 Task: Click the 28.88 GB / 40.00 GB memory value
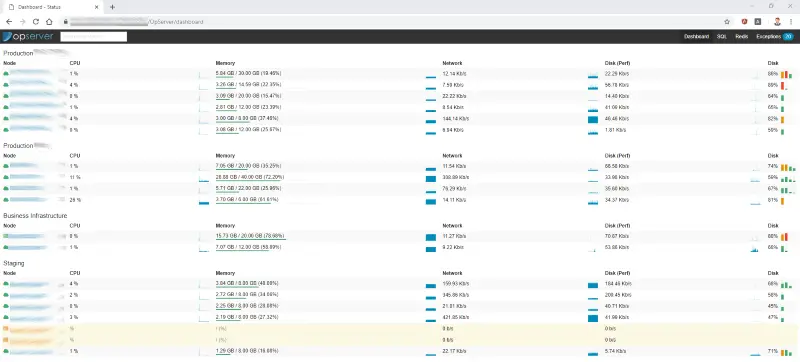[250, 177]
